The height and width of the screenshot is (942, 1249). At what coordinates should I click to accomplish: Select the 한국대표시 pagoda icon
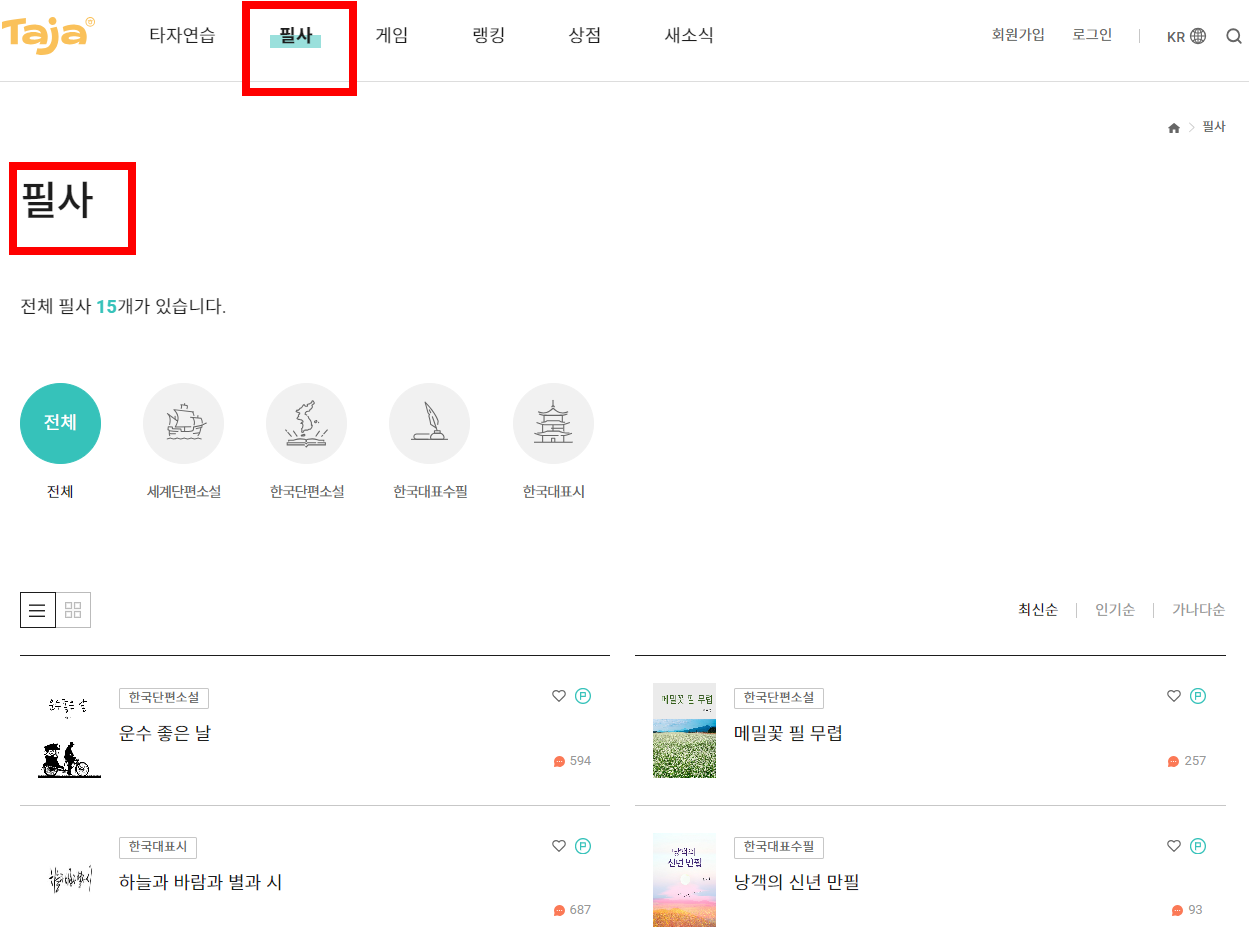pos(553,422)
